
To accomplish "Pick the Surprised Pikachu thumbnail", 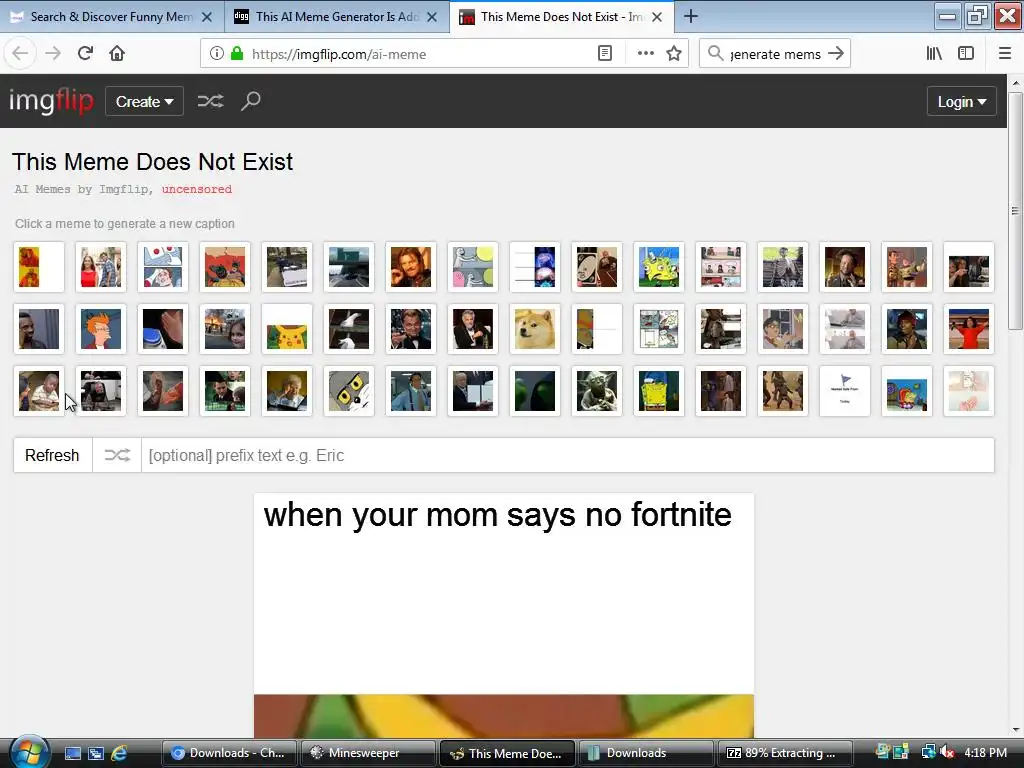I will 287,329.
